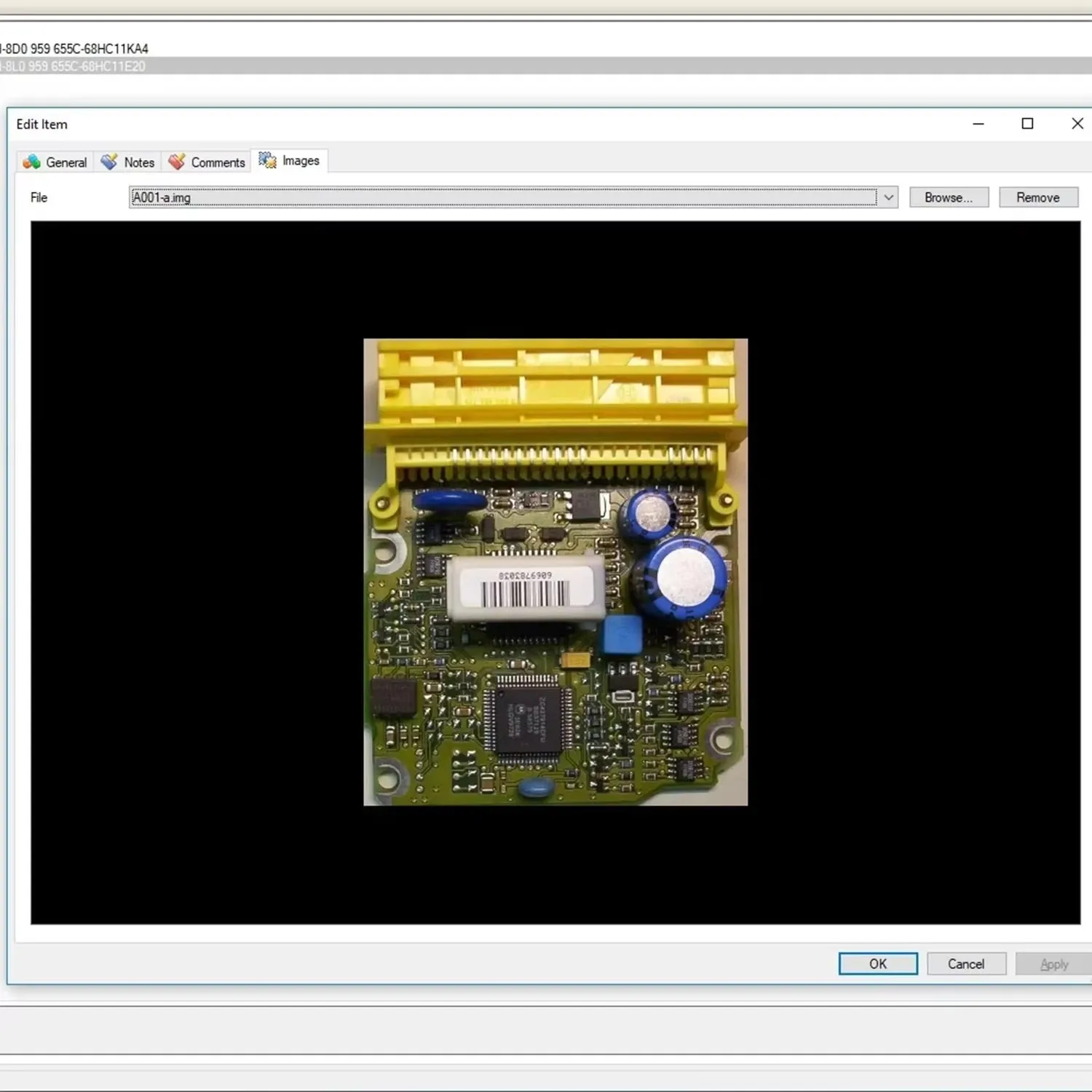The height and width of the screenshot is (1092, 1092).
Task: Click the pencil icon on Notes tab
Action: 109,162
